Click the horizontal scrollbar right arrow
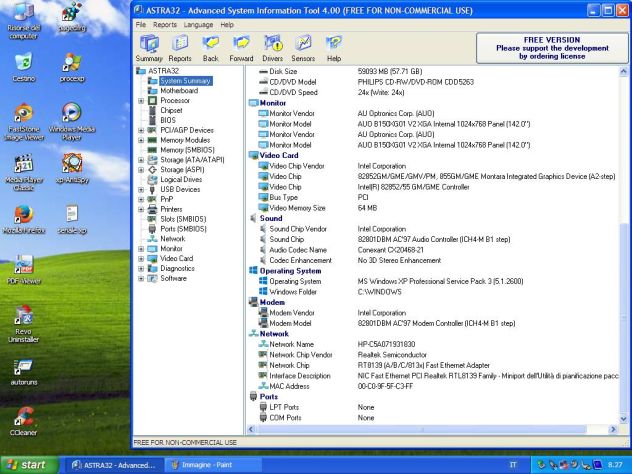 coord(613,429)
